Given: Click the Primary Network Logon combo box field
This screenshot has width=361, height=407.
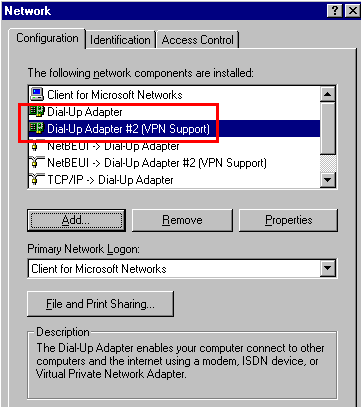Looking at the screenshot, I should (182, 268).
